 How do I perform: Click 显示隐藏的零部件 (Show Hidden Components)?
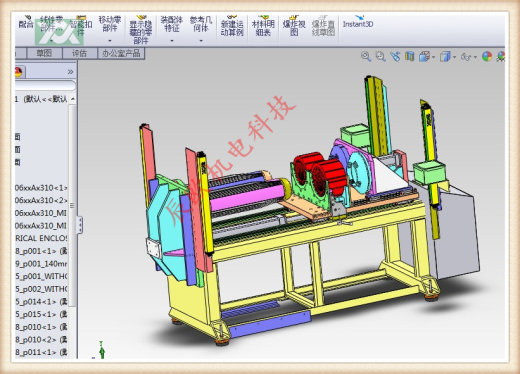141,30
